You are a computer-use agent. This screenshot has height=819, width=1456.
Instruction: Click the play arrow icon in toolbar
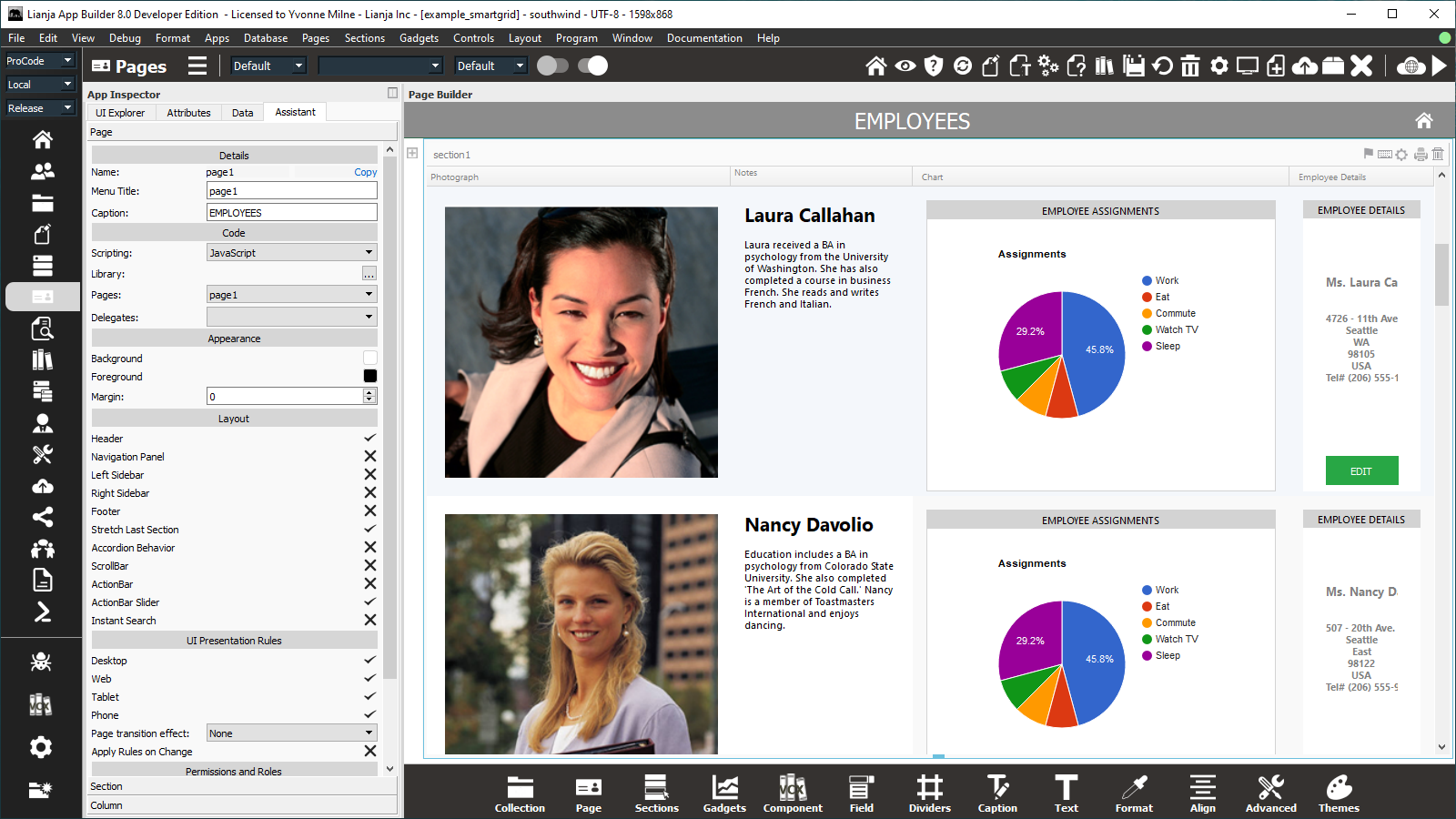coord(1439,66)
